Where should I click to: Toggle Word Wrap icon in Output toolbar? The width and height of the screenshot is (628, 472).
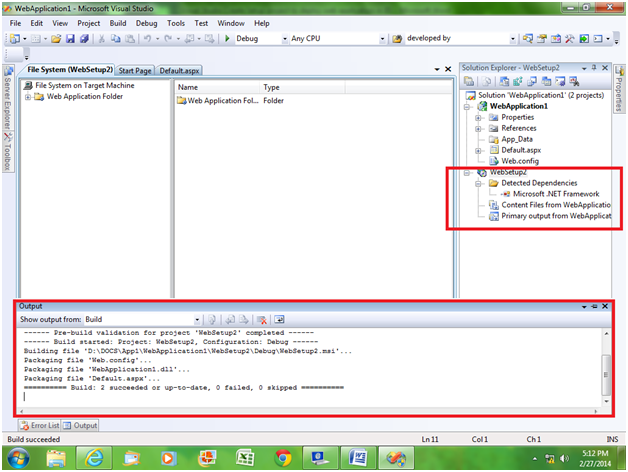coord(279,320)
